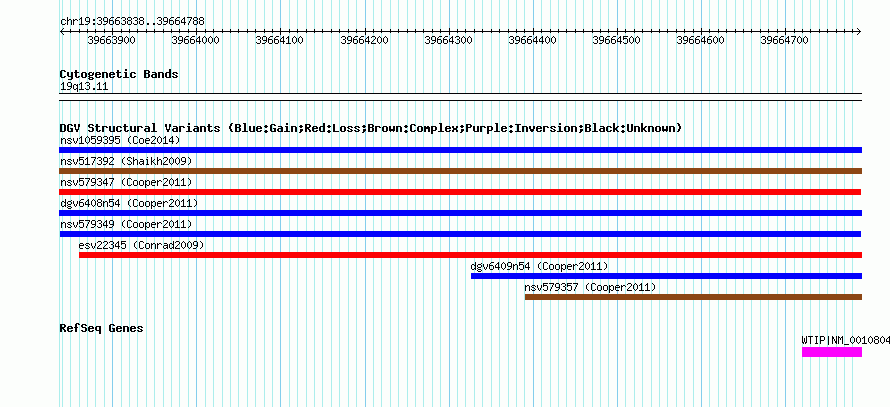Click the Cytogenetic Bands track title
890x407 pixels.
[119, 74]
